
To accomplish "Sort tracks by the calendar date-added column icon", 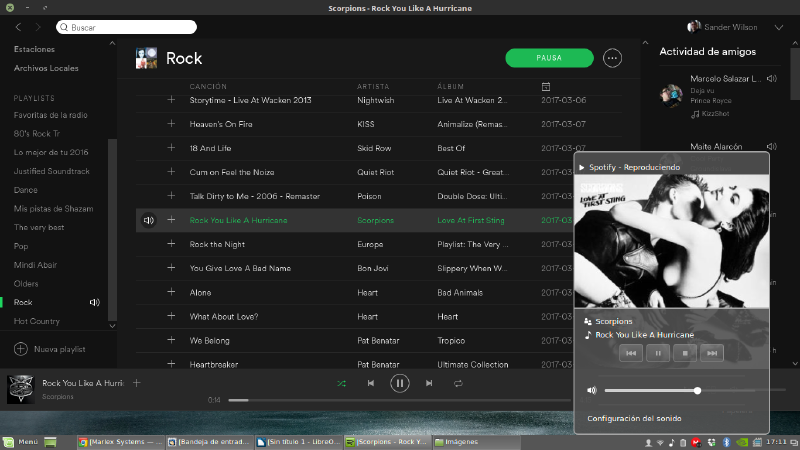I will pos(545,87).
